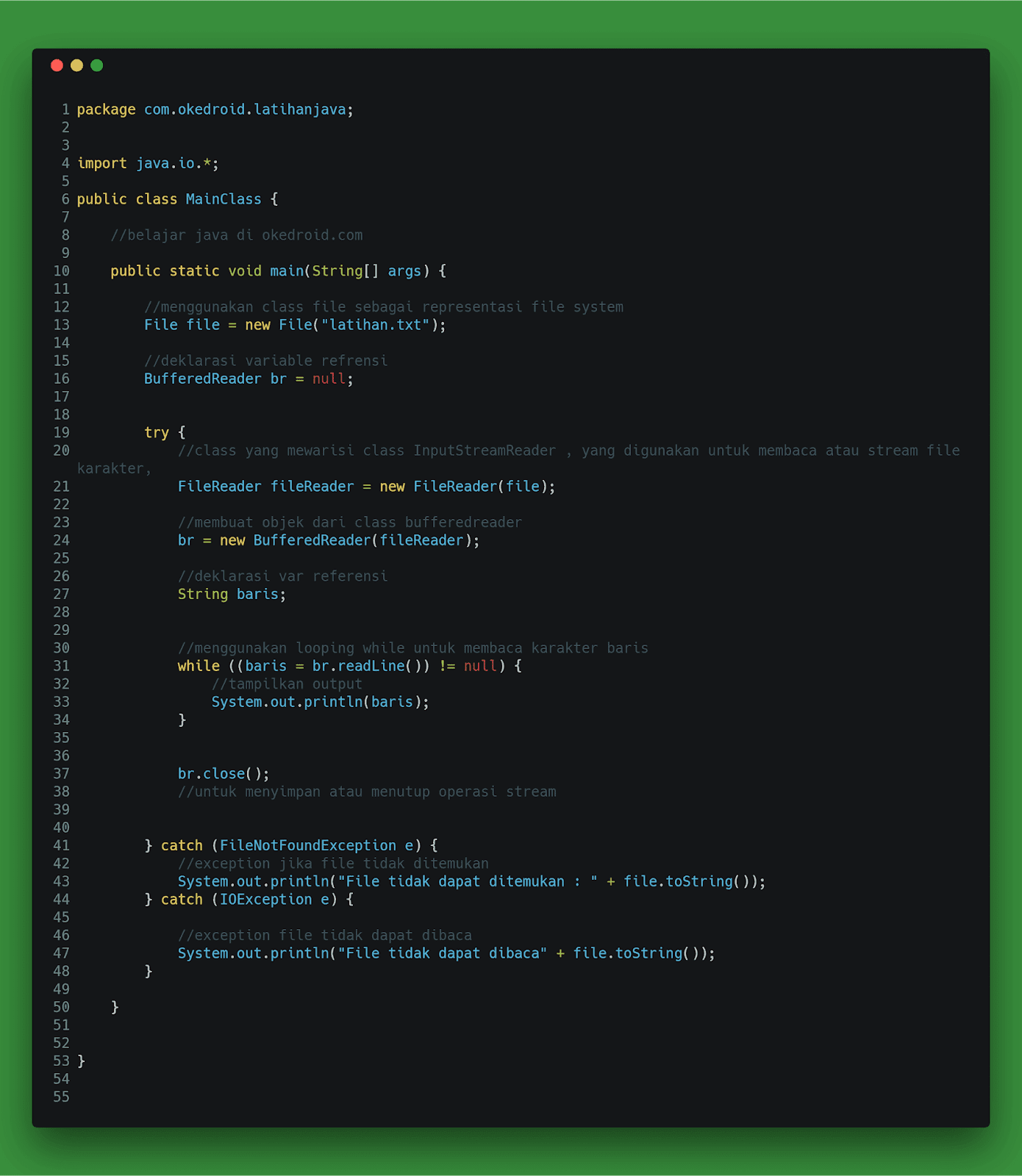Click comment '//exception jika file tidak ditemukan'

coord(333,864)
